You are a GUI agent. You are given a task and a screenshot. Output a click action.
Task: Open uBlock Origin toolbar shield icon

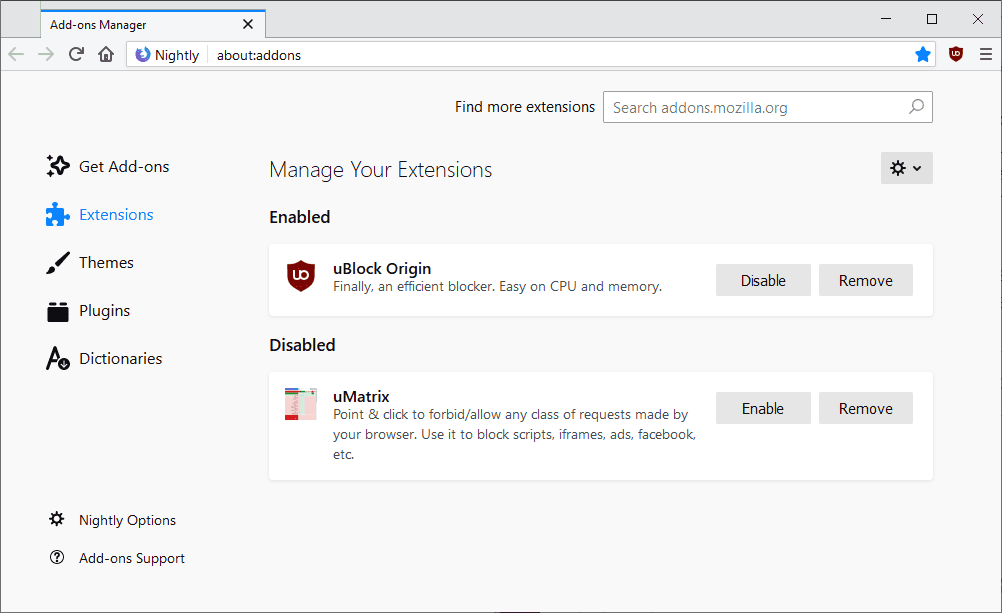tap(956, 54)
